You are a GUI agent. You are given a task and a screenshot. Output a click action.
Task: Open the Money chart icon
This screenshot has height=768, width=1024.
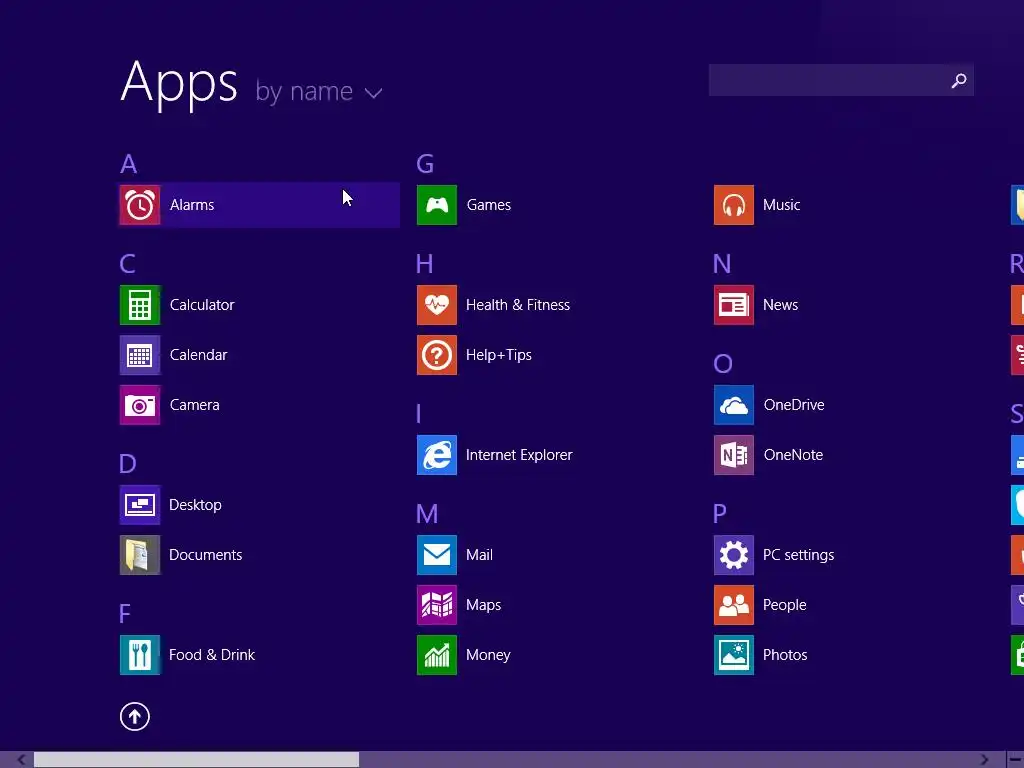(437, 655)
